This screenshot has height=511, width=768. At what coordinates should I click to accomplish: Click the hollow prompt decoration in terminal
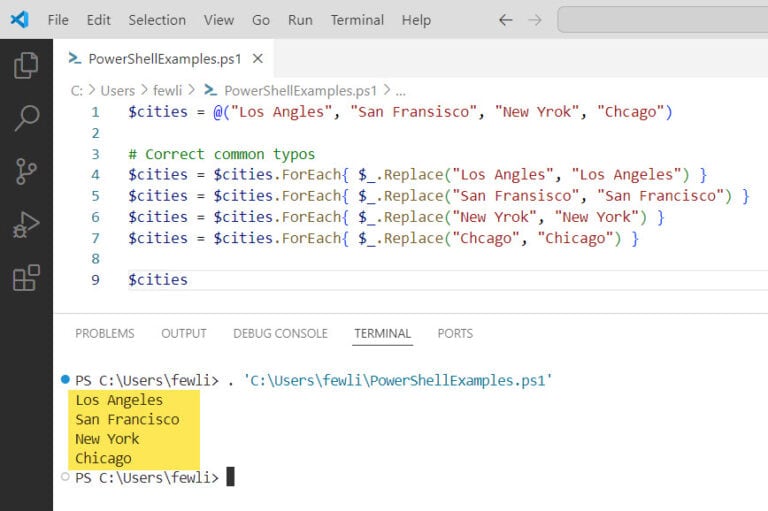[x=65, y=477]
